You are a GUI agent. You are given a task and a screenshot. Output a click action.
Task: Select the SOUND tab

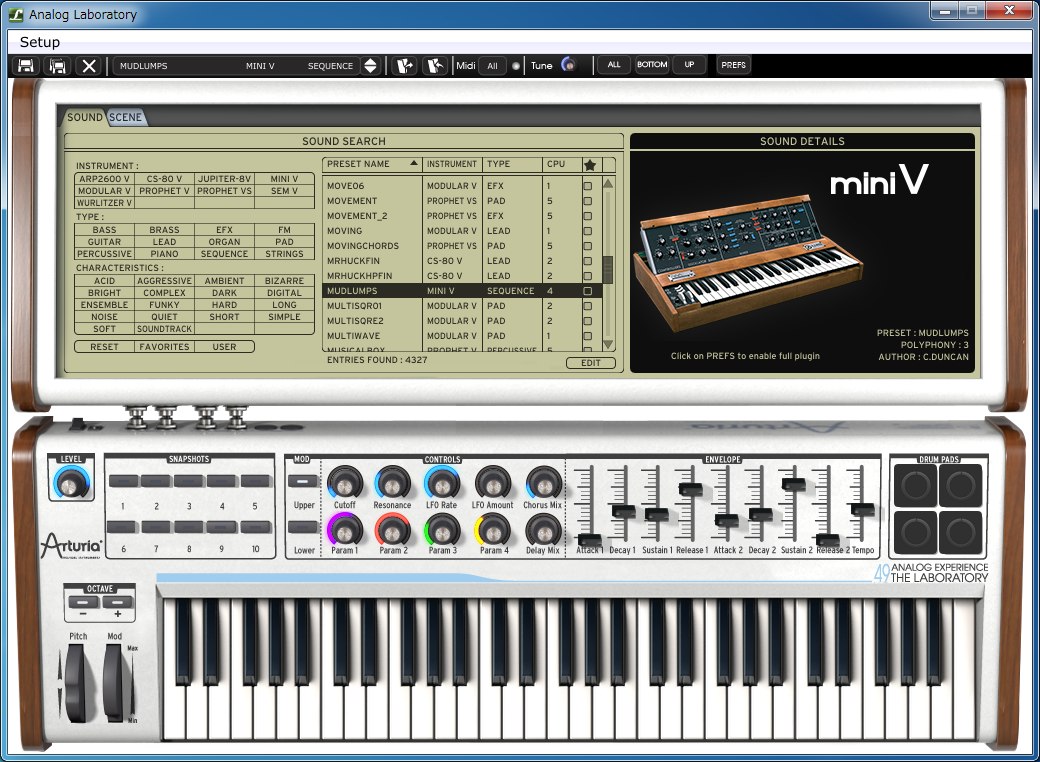coord(85,117)
